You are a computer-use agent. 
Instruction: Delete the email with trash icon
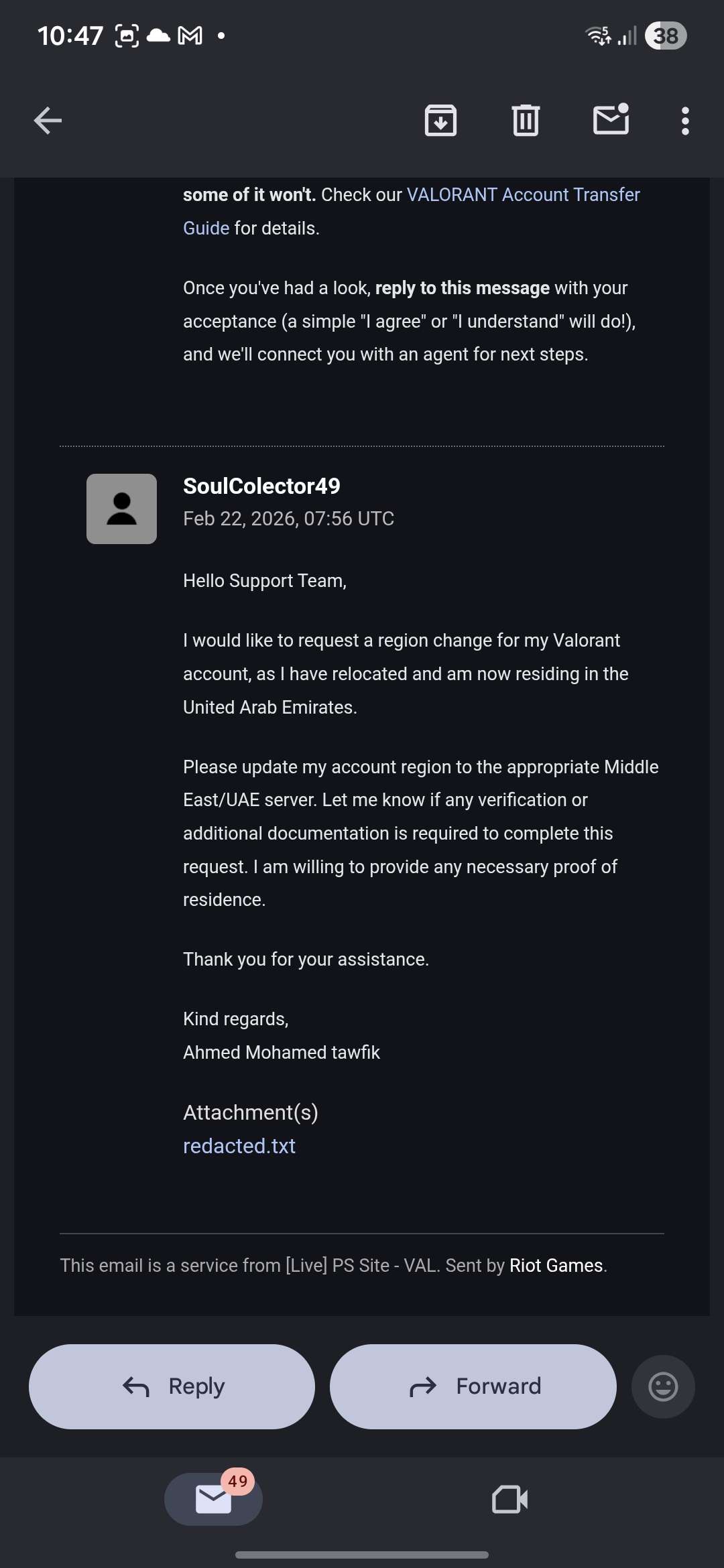(x=526, y=121)
